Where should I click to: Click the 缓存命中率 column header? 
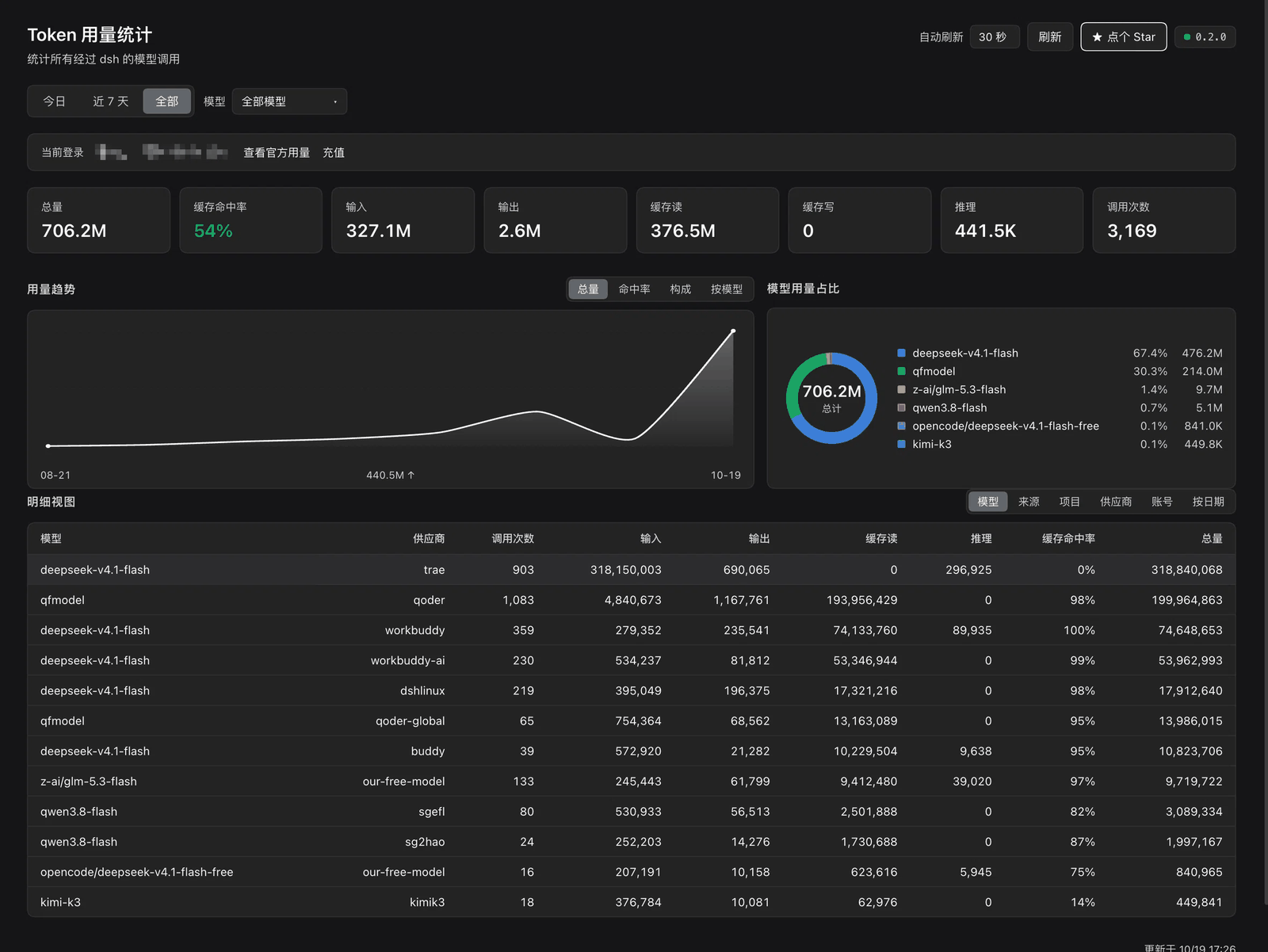pyautogui.click(x=1068, y=539)
